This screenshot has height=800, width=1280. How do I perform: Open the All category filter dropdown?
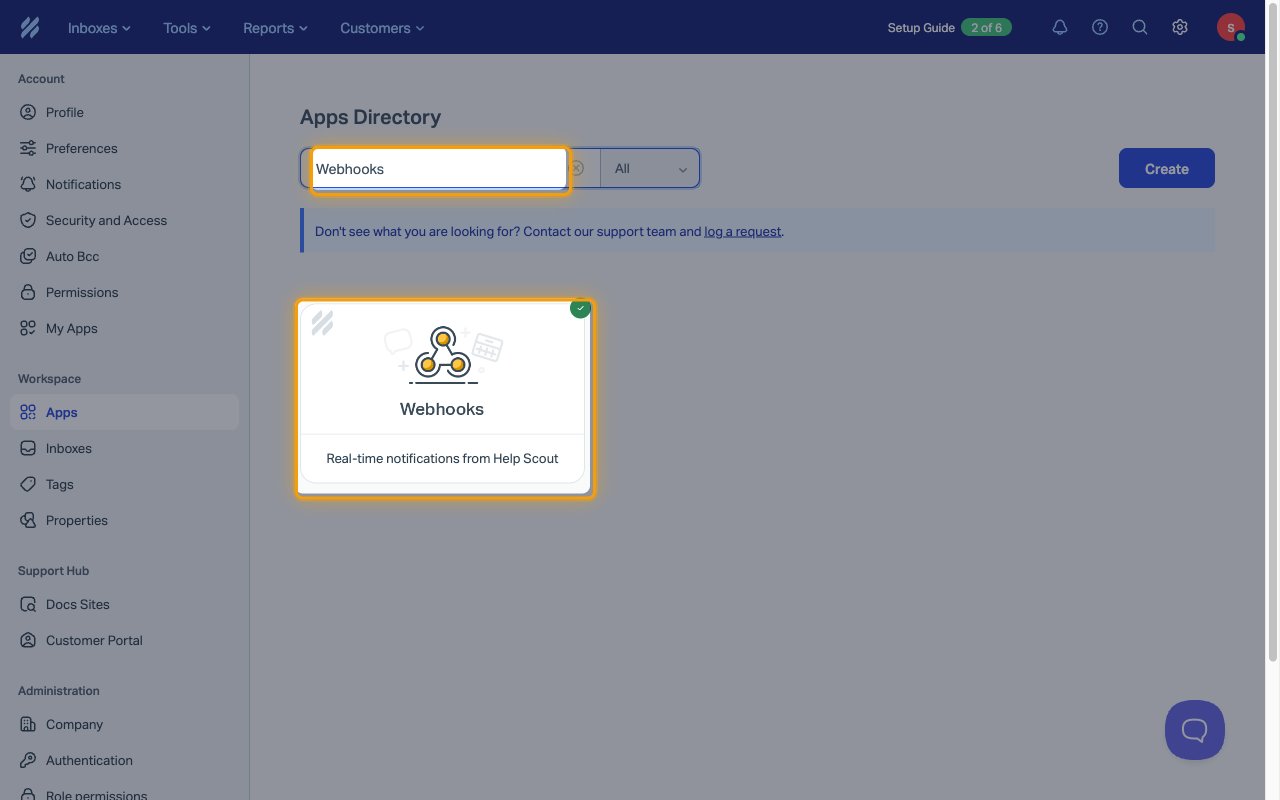650,168
